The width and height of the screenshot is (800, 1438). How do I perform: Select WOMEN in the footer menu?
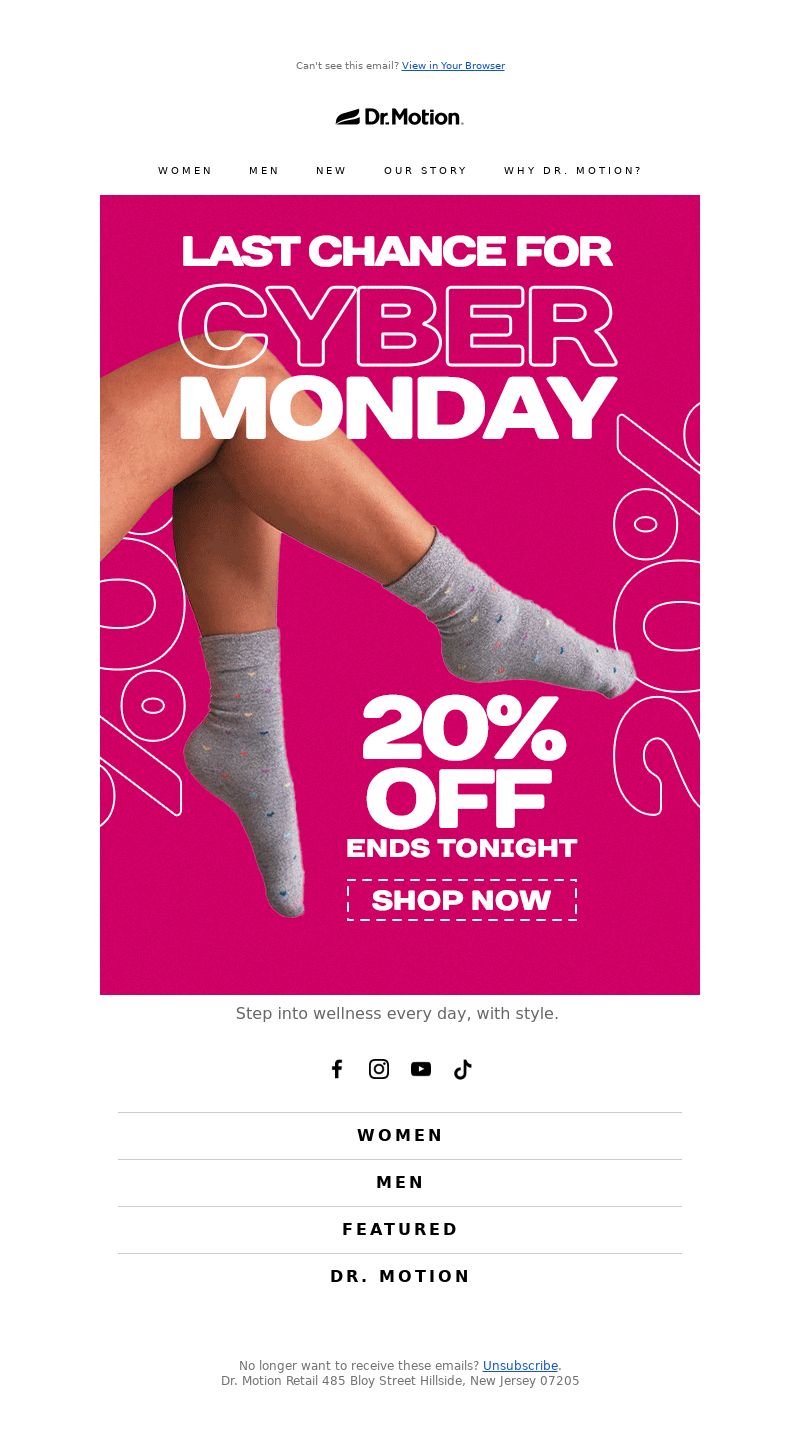[x=400, y=1136]
